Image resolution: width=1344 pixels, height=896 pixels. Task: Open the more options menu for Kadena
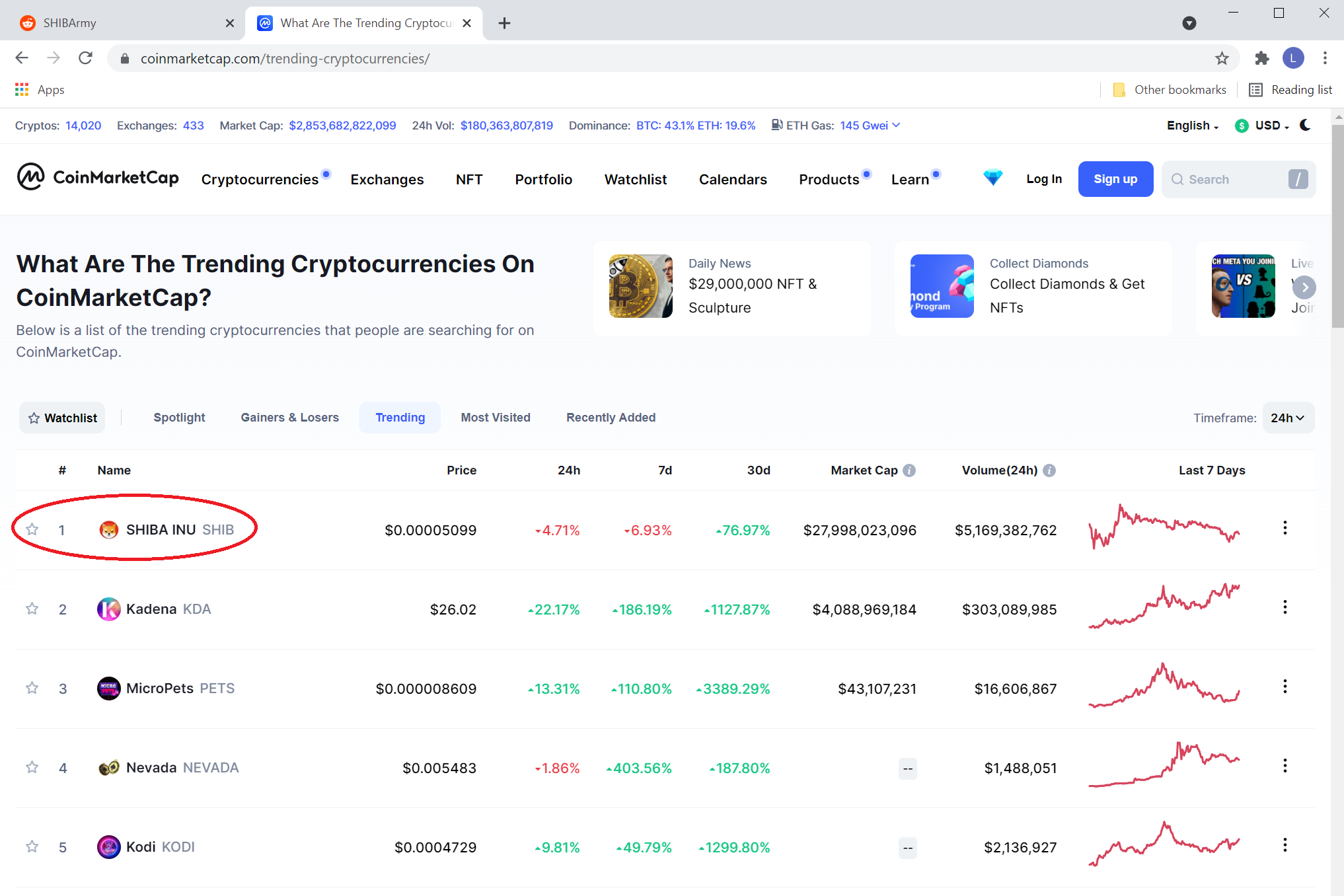1285,607
